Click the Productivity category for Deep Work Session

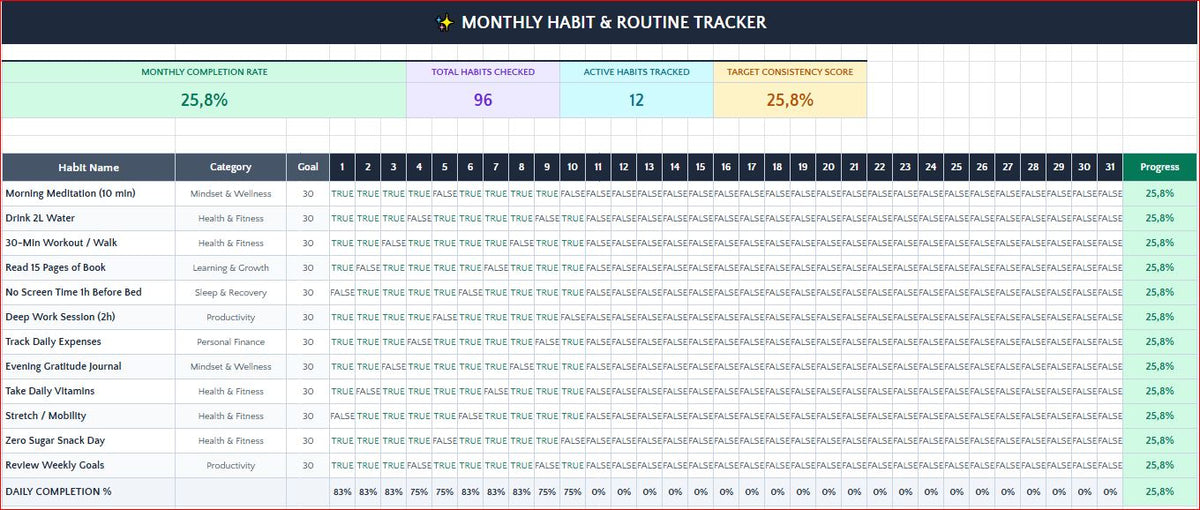point(231,317)
